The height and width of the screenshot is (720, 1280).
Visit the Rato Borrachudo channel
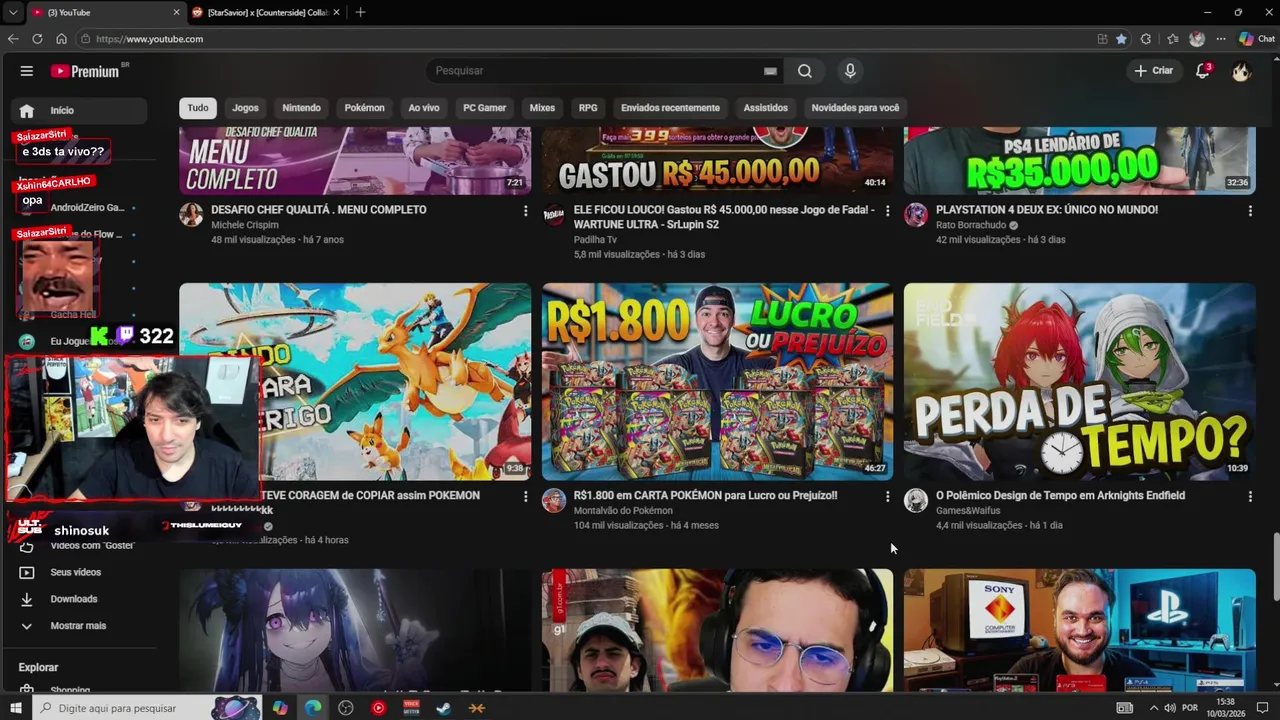[x=972, y=225]
